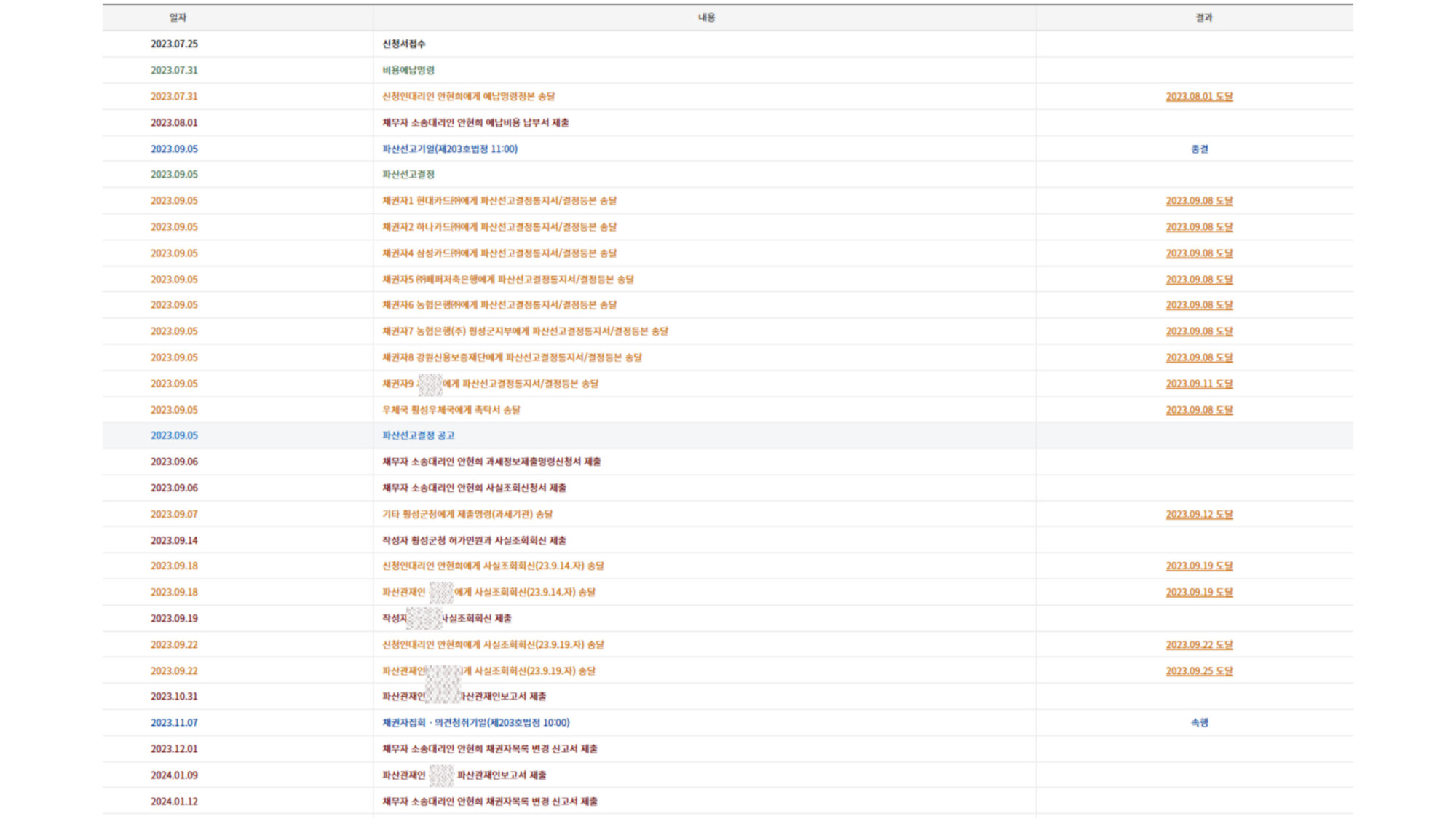Select the '파산선고결정 공고' entry
Screen dimensions: 1456x819
pos(419,435)
